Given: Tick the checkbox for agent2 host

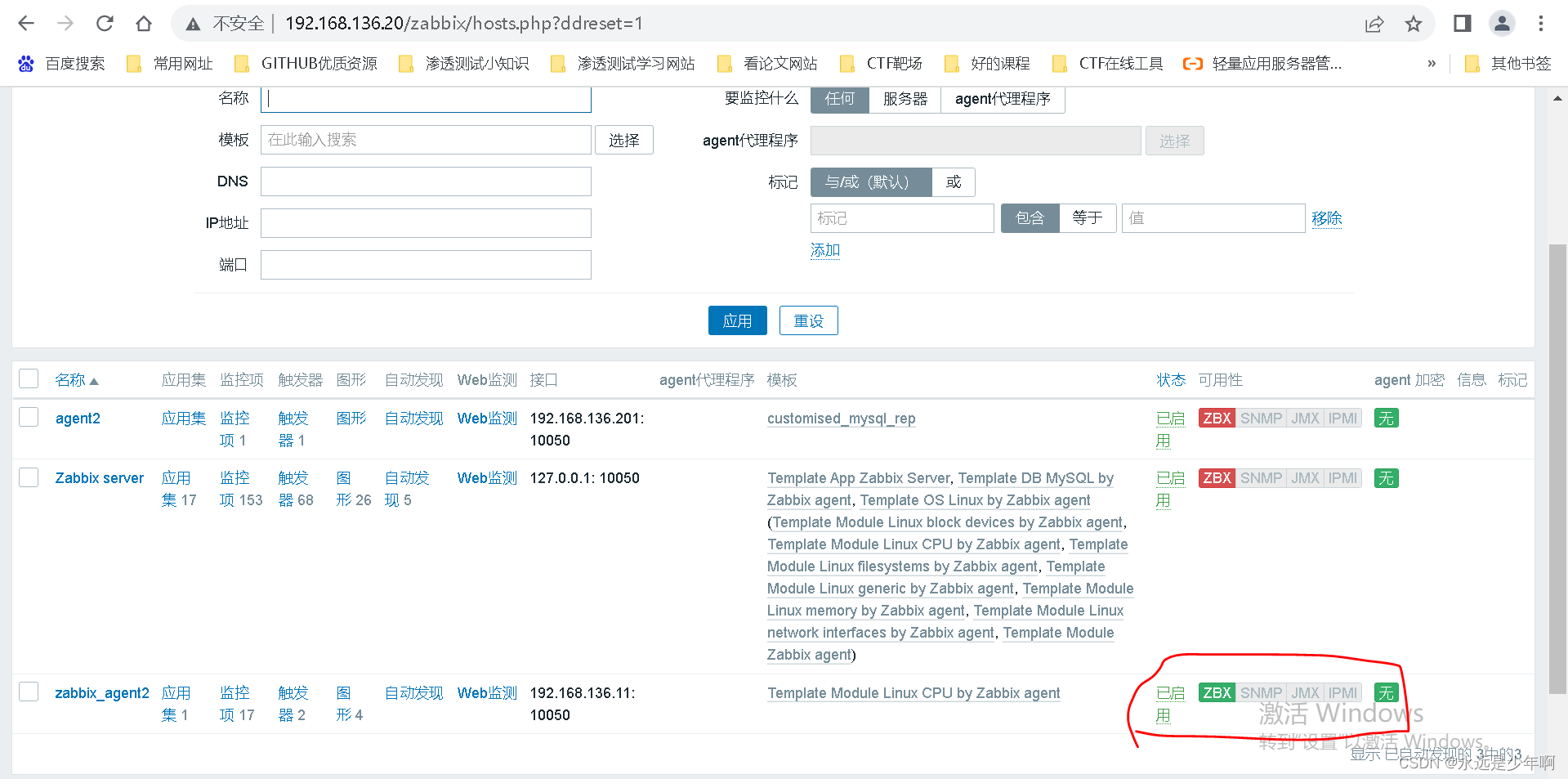Looking at the screenshot, I should pyautogui.click(x=29, y=417).
